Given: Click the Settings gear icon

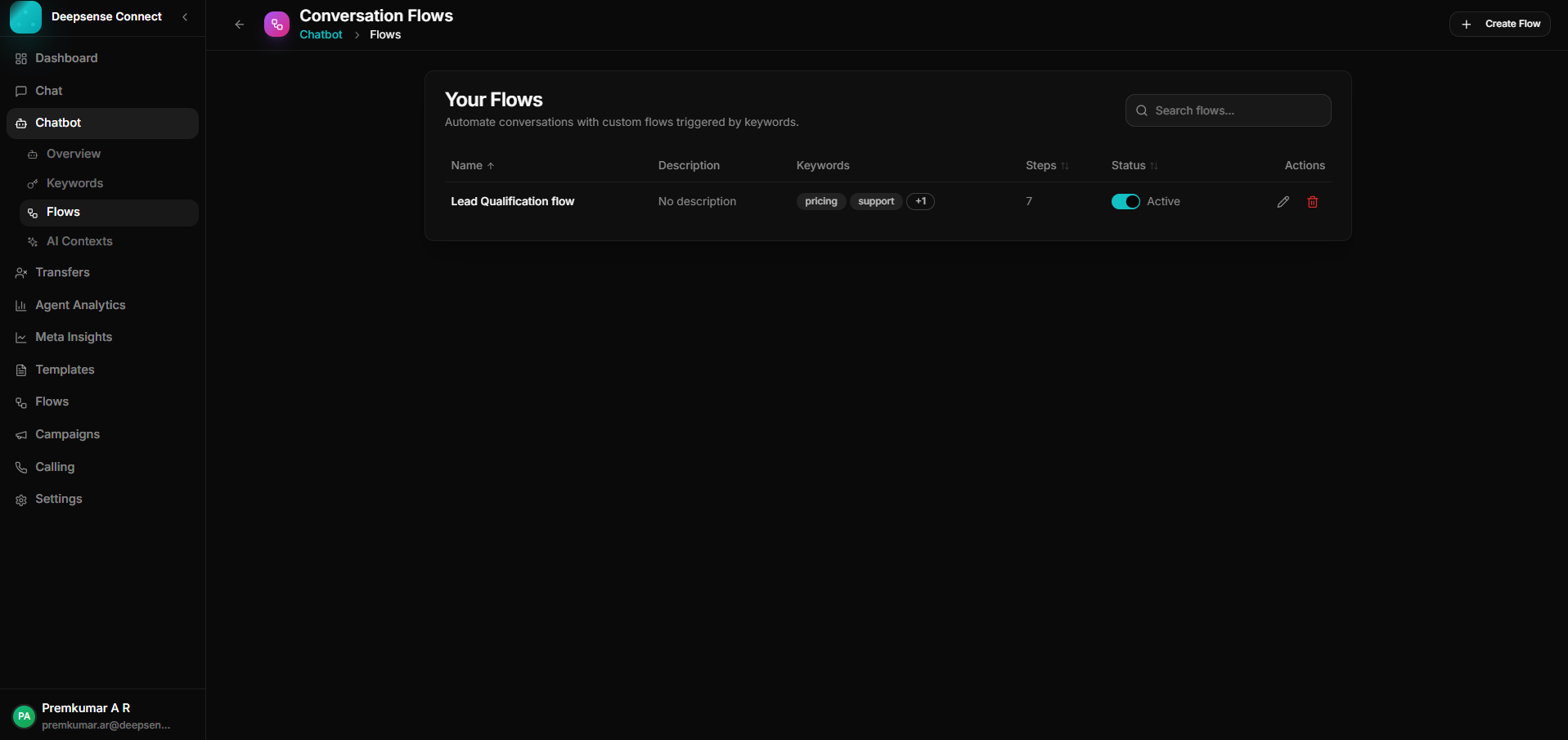Looking at the screenshot, I should [x=20, y=499].
